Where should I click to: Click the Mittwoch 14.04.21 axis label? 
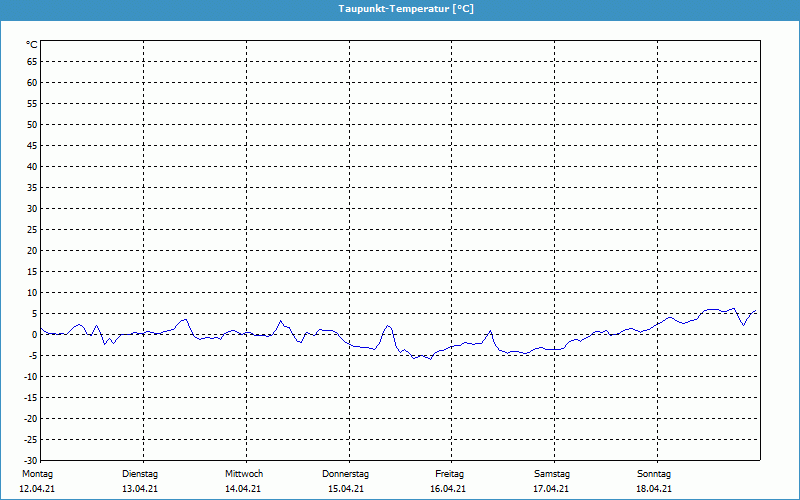click(x=243, y=481)
